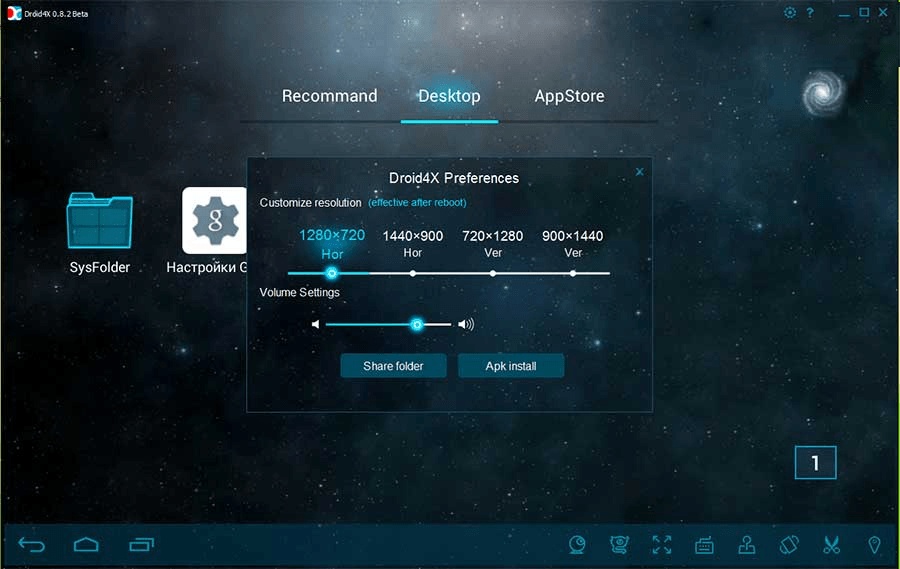Screen dimensions: 900x569
Task: Click the loud speaker icon
Action: pyautogui.click(x=466, y=324)
